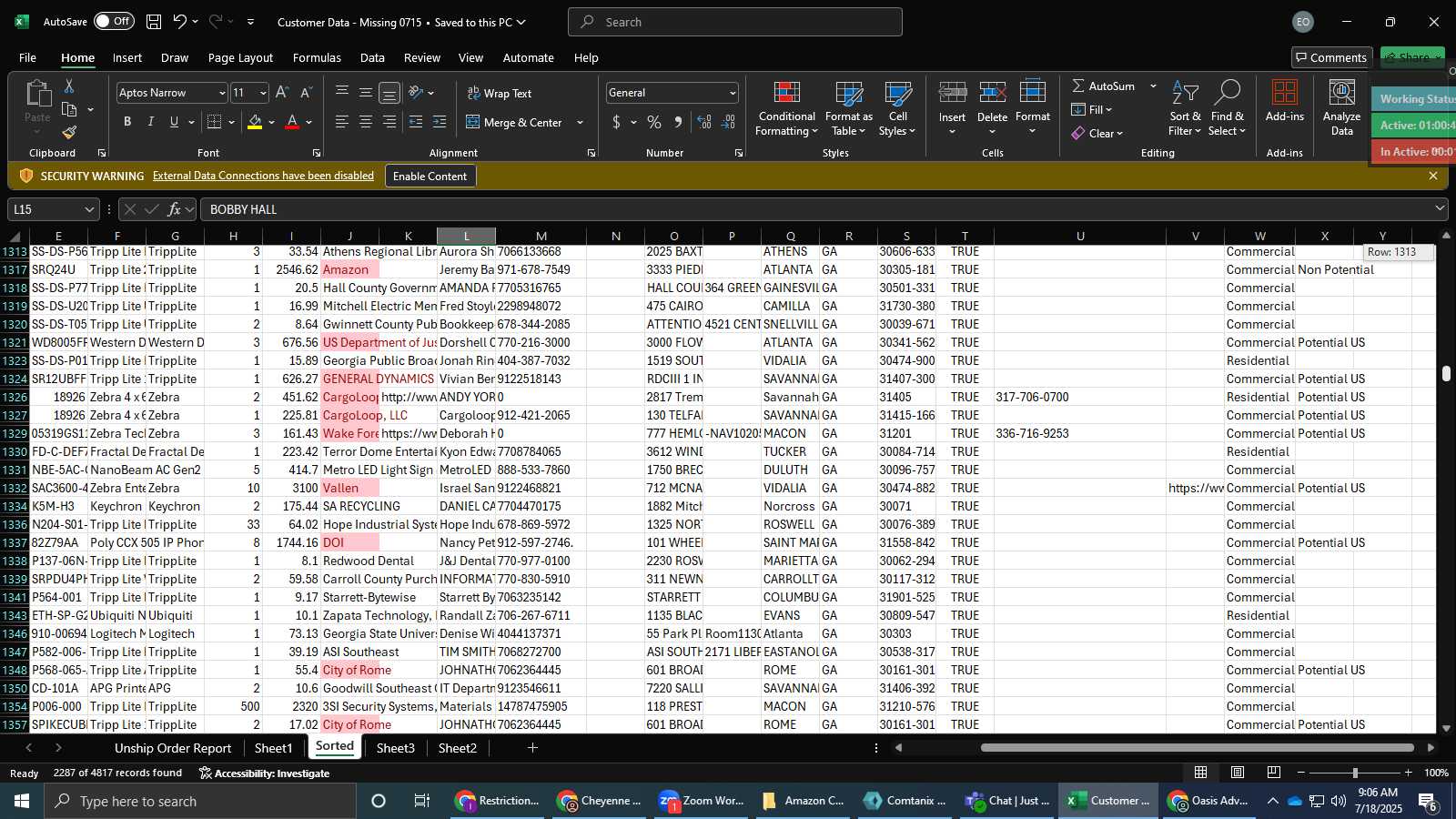Toggle Bottom Align button
This screenshot has height=819, width=1456.
389,93
